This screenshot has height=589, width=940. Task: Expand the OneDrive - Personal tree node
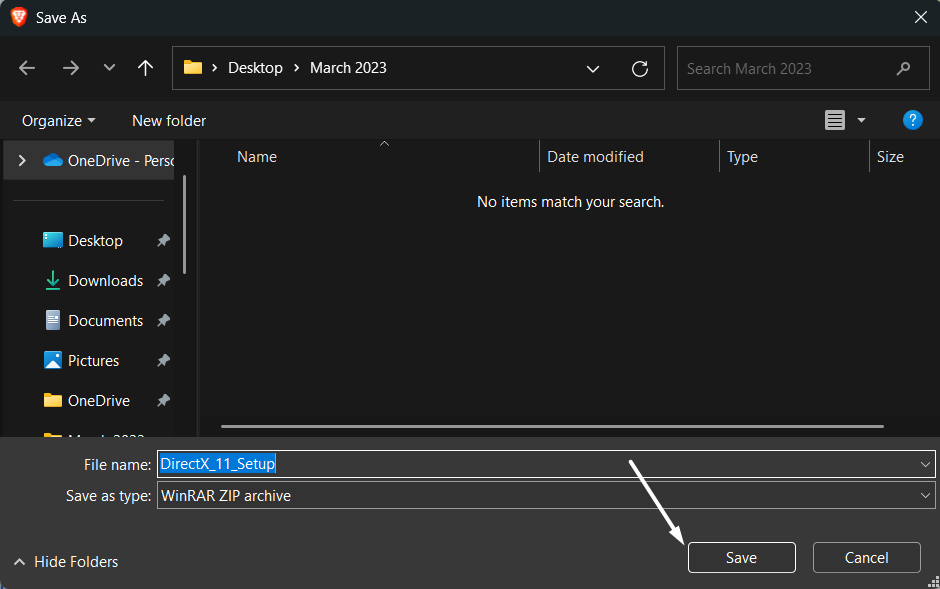tap(22, 160)
